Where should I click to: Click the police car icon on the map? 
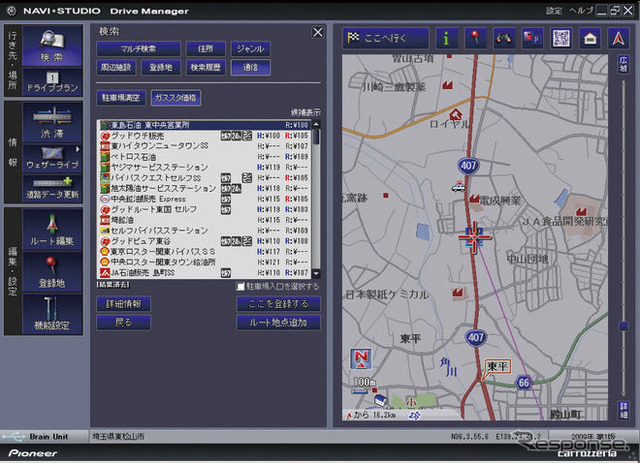tap(459, 186)
